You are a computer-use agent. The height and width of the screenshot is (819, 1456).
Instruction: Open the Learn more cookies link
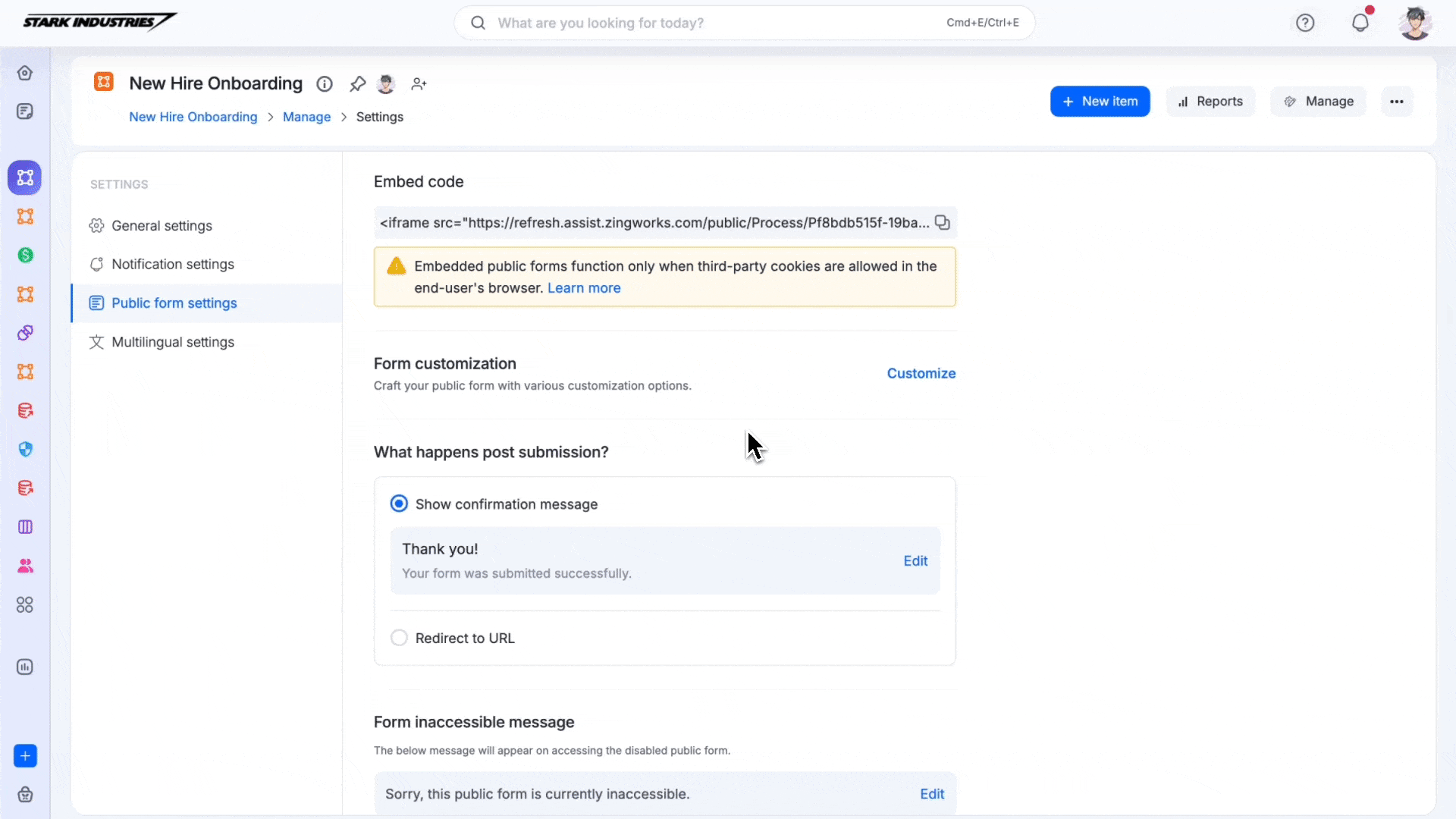pos(584,288)
